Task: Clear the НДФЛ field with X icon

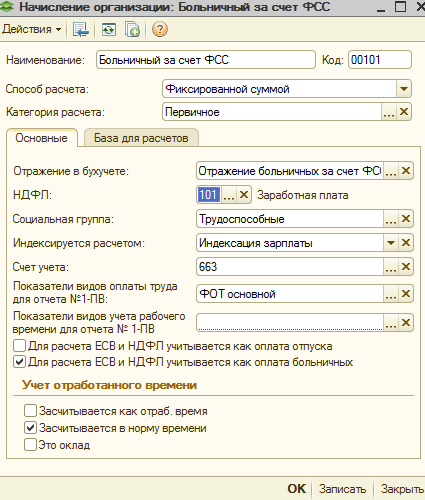Action: [244, 195]
